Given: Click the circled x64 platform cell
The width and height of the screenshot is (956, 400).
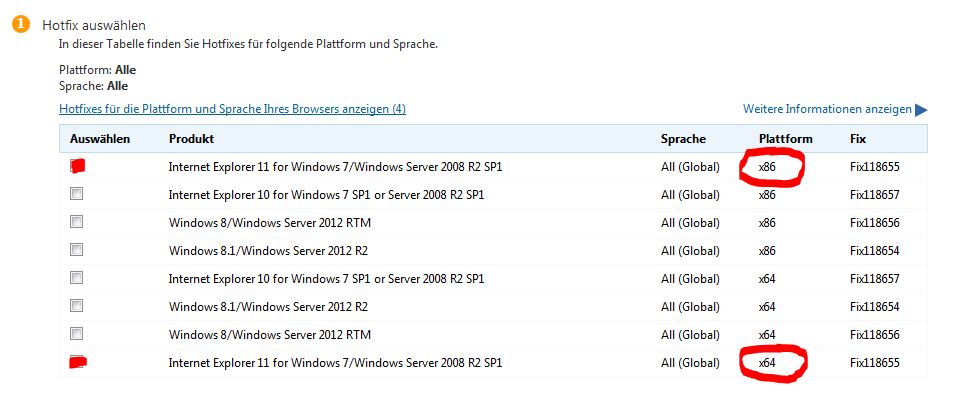Looking at the screenshot, I should (768, 362).
